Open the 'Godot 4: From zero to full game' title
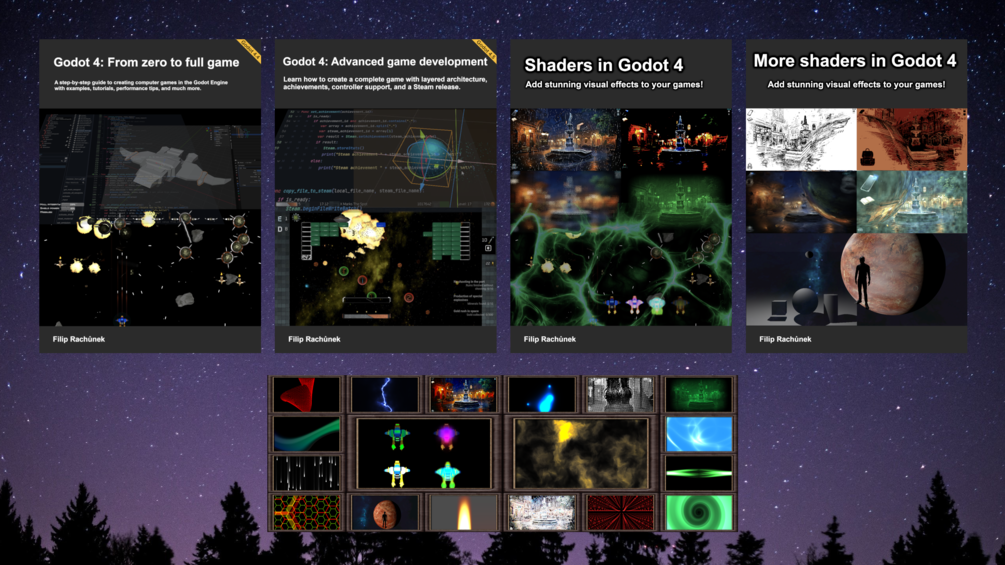This screenshot has width=1005, height=565. point(146,62)
